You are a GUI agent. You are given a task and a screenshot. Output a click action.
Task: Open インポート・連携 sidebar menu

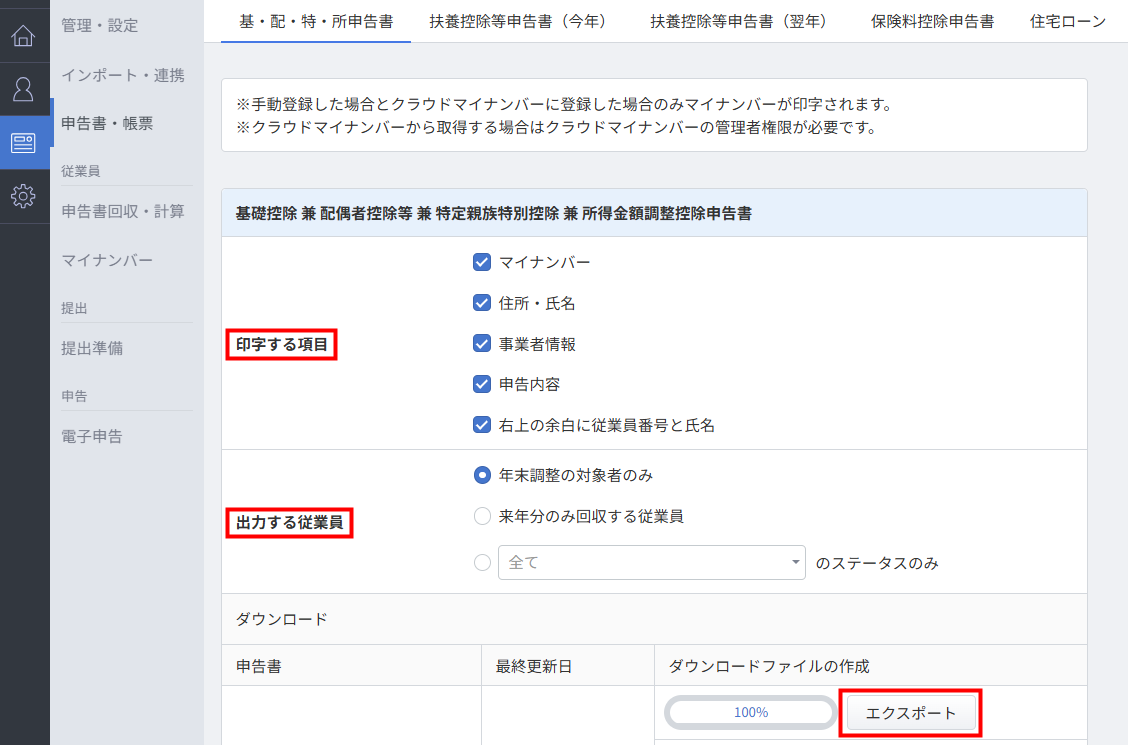pos(122,75)
